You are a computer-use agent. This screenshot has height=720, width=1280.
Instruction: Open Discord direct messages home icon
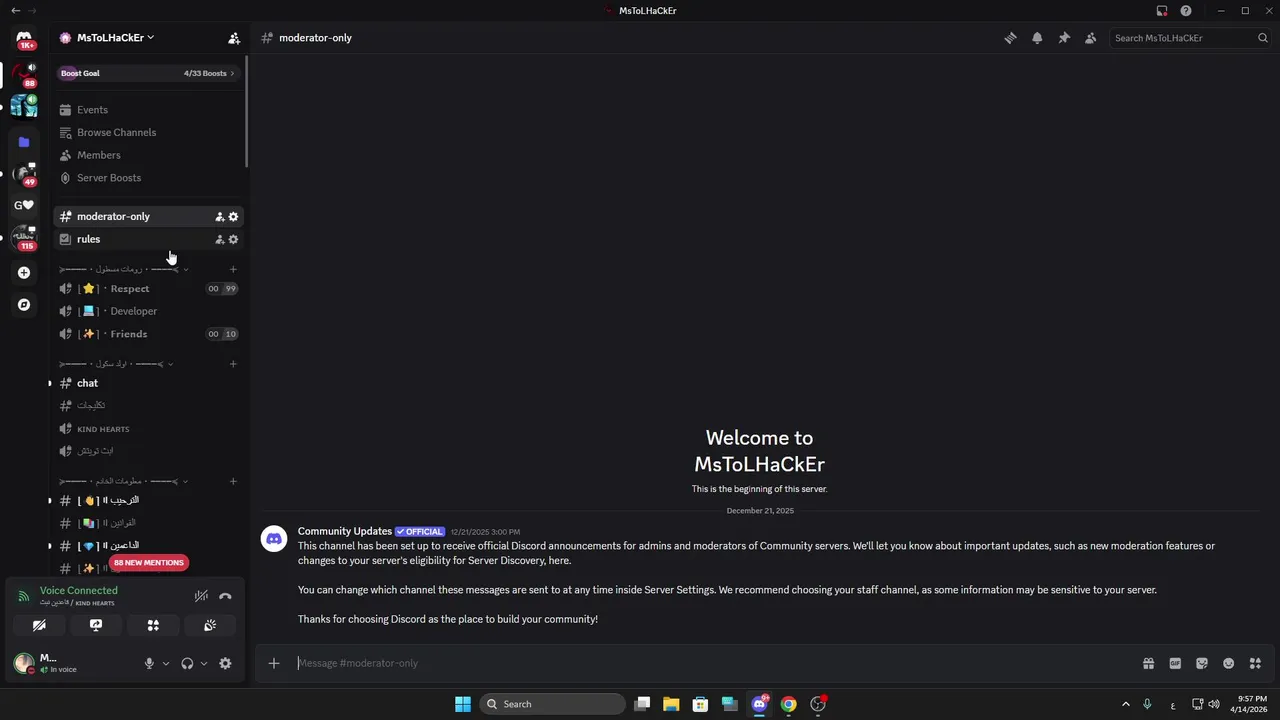click(x=24, y=38)
